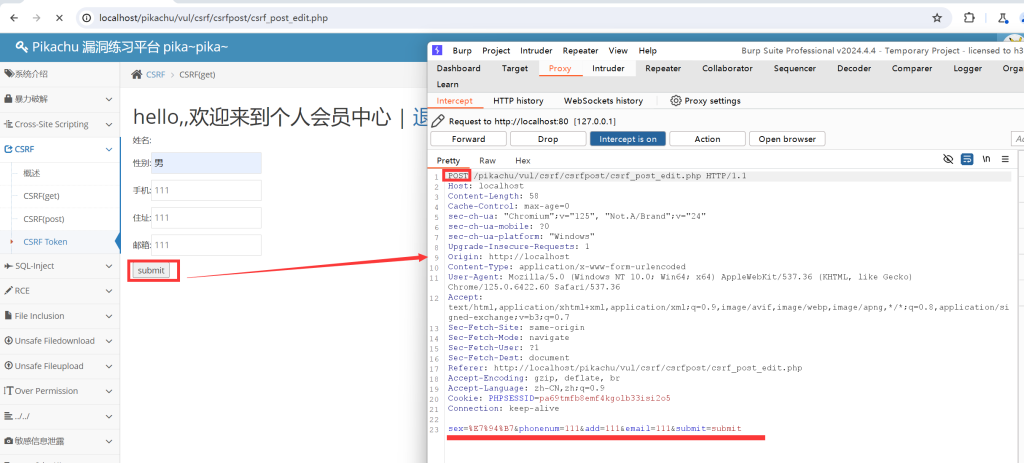The width and height of the screenshot is (1024, 463).
Task: Click the 邮箱 email input field
Action: point(206,245)
